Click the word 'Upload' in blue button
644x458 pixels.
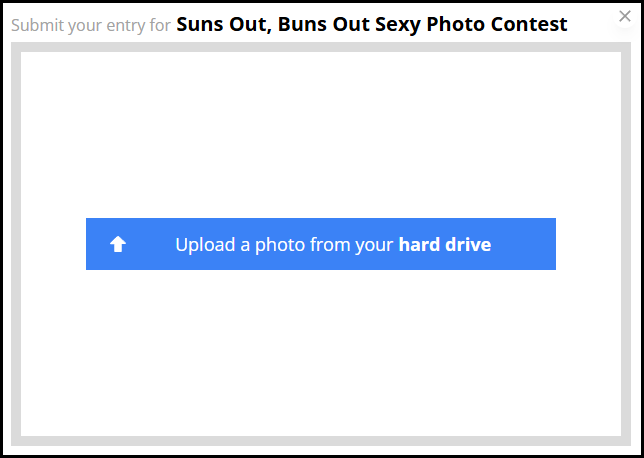[205, 244]
